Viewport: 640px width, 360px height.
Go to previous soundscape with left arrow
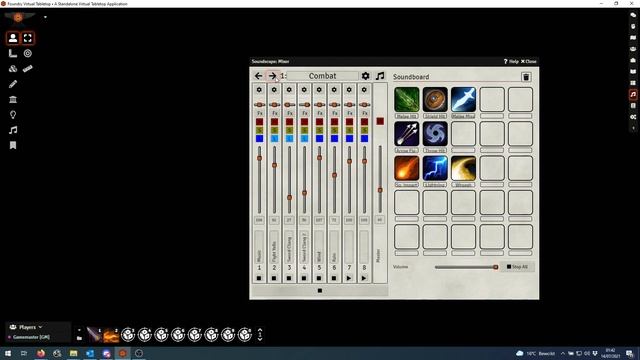point(258,76)
